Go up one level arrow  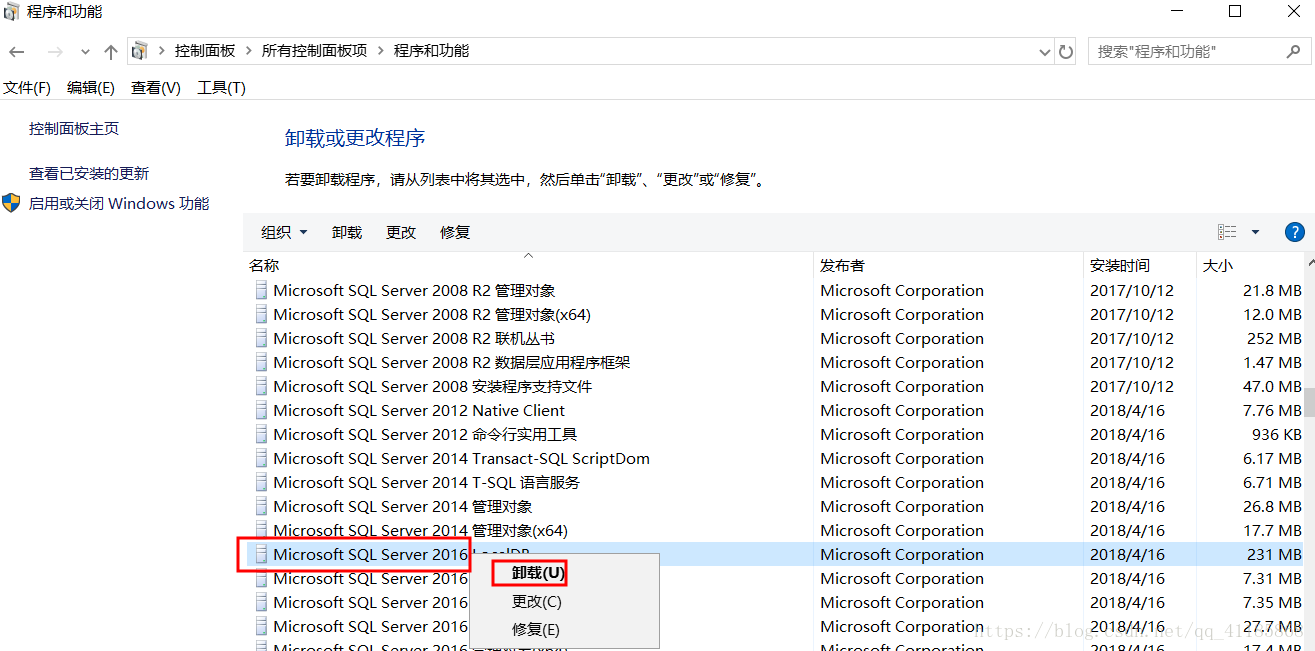110,51
